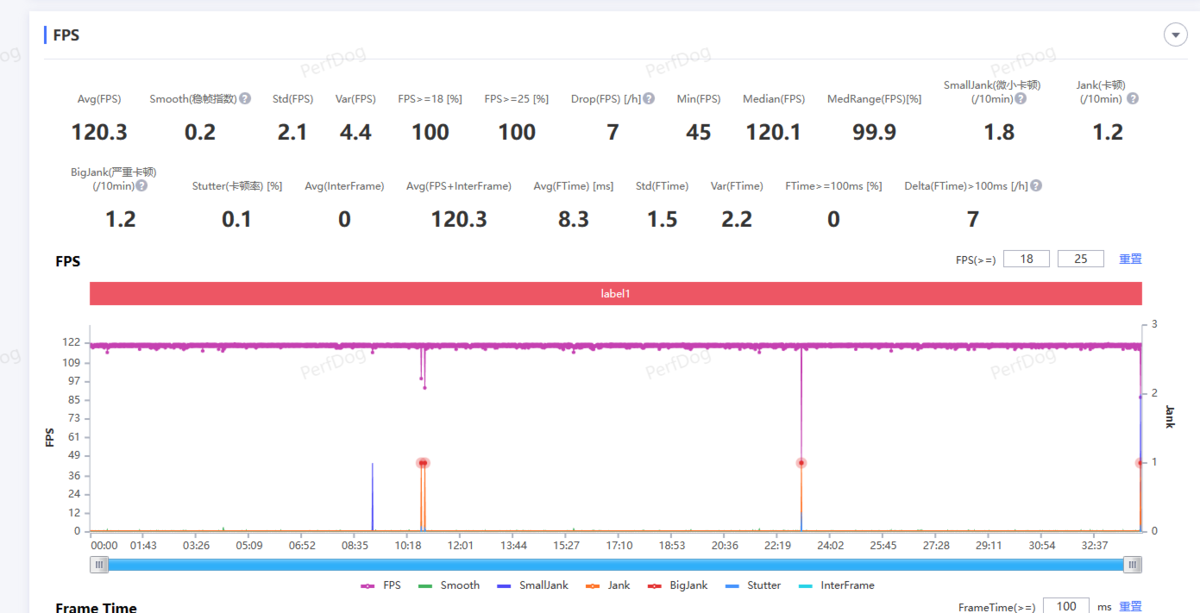Click the FPS threshold field showing 25

pyautogui.click(x=1080, y=259)
